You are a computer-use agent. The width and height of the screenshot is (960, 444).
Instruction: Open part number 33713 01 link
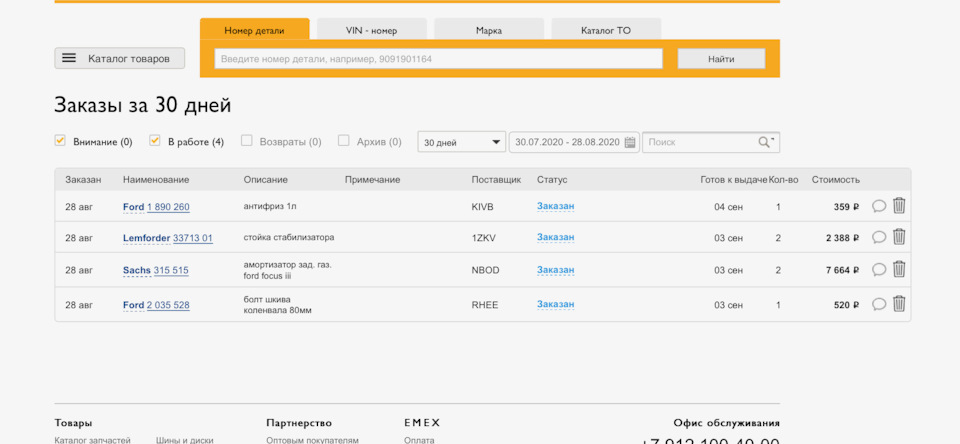pyautogui.click(x=193, y=238)
